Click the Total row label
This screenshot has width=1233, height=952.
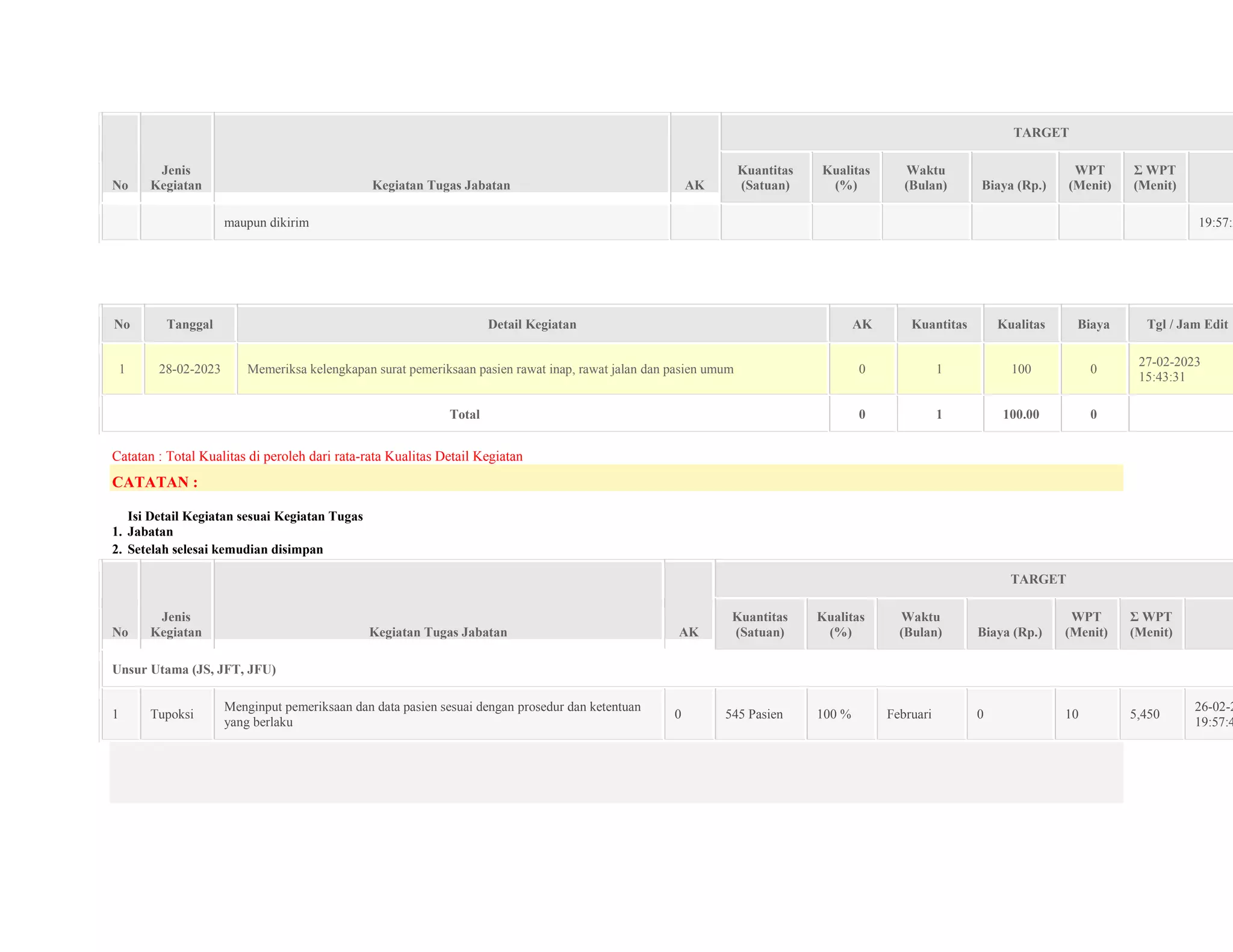pyautogui.click(x=464, y=414)
